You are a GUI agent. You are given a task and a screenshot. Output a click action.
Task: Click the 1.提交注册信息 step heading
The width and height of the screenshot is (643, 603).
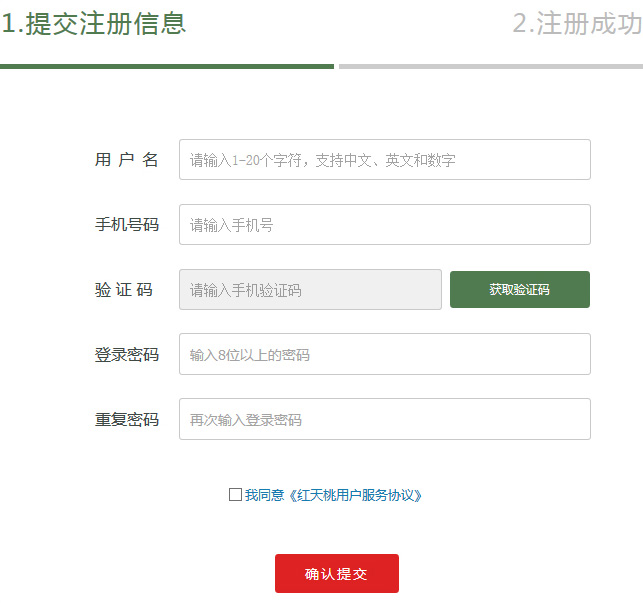(94, 24)
